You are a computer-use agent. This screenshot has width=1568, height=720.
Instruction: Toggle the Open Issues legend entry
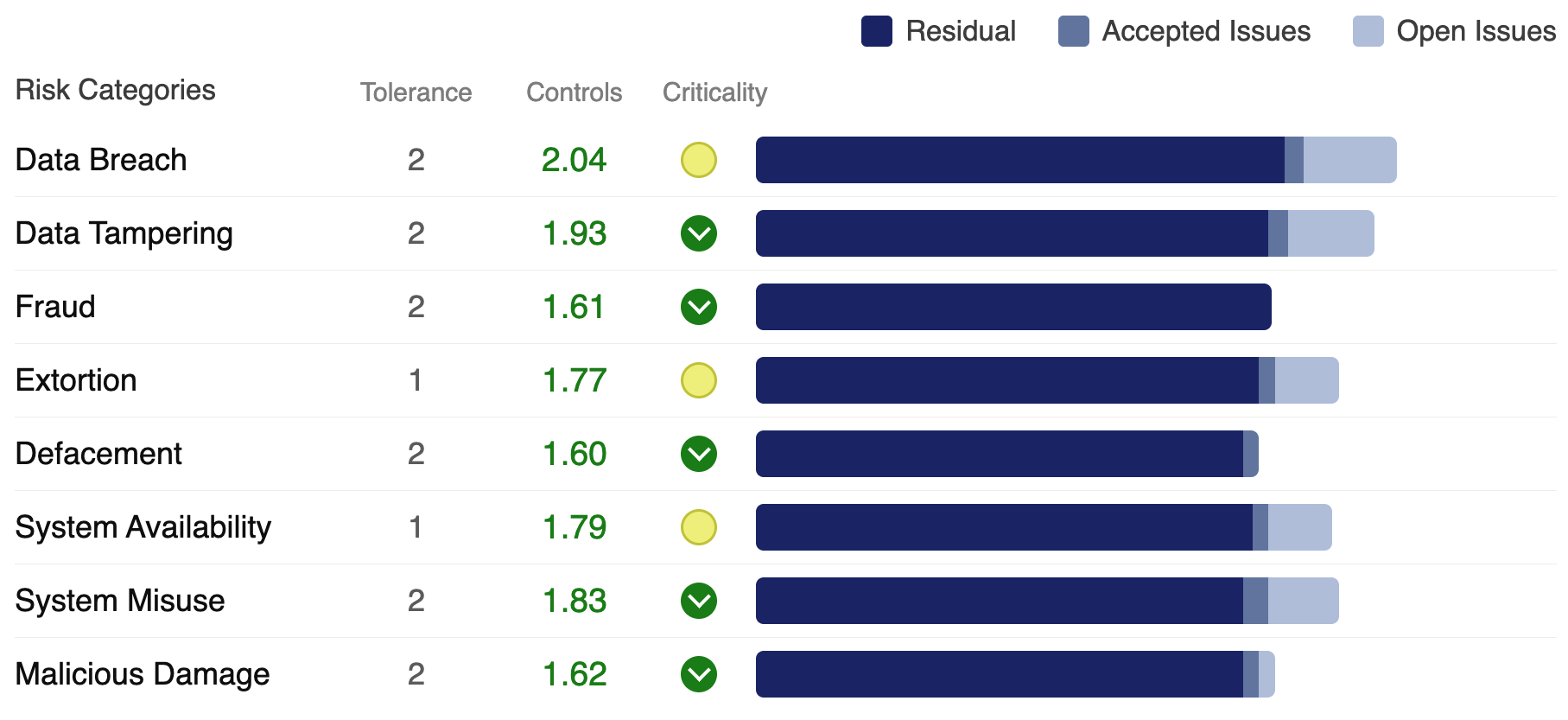tap(1455, 31)
